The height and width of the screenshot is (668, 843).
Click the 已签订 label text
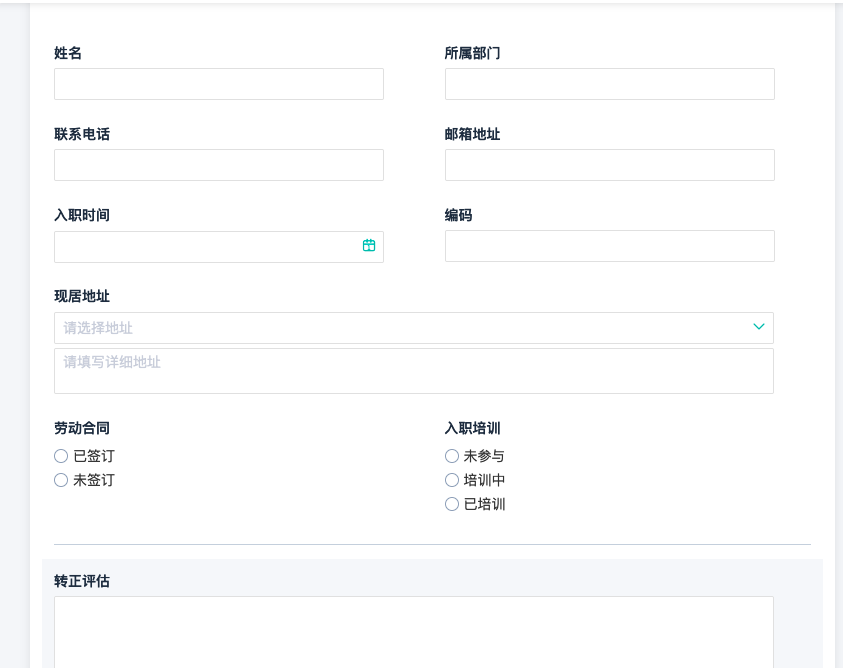(x=94, y=456)
